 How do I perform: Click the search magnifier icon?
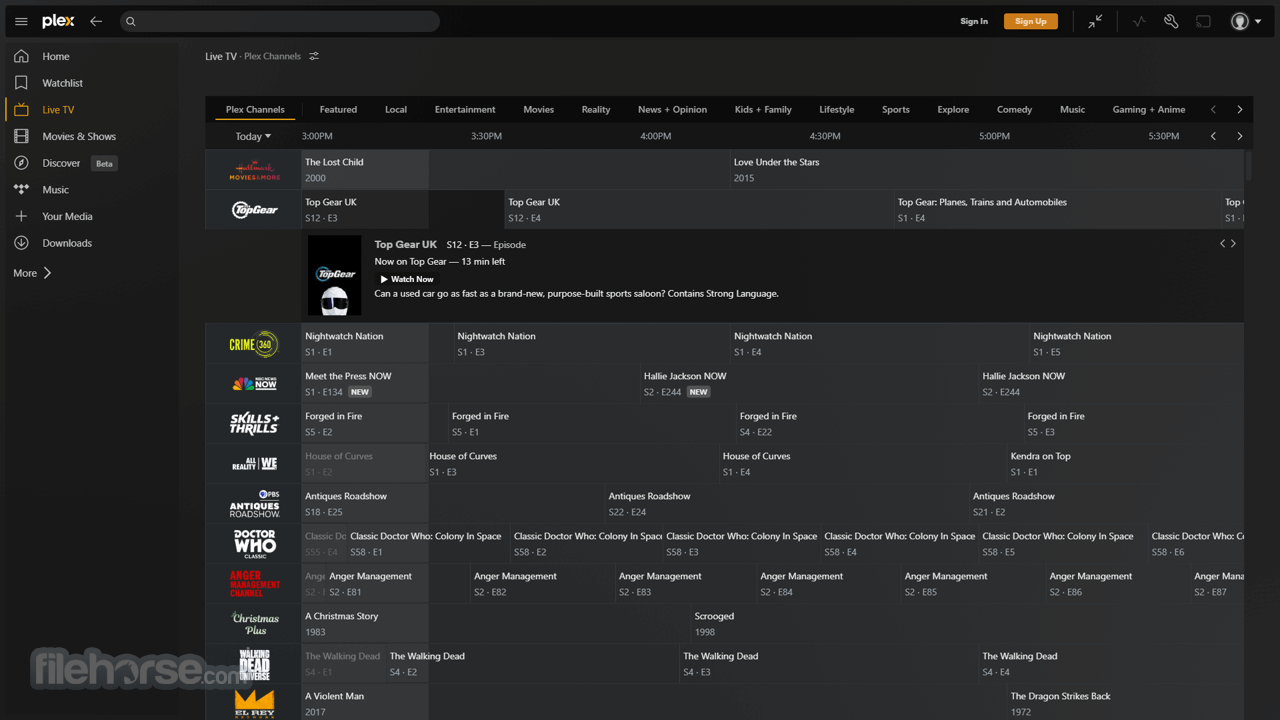pos(131,21)
